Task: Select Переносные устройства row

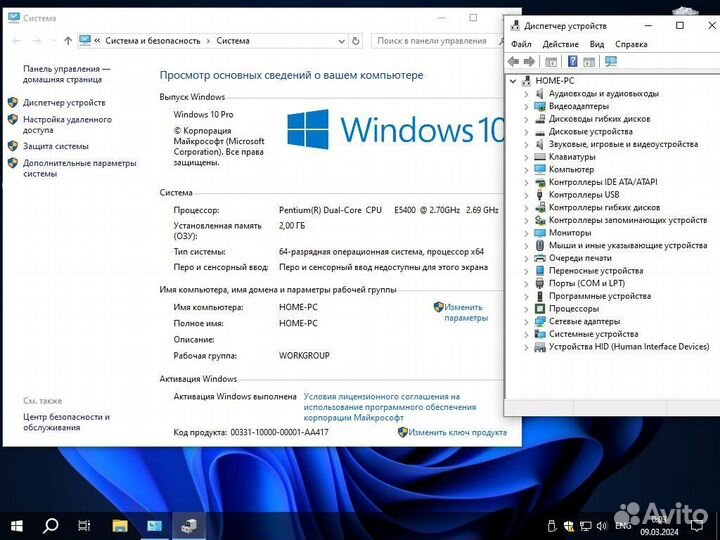Action: [x=596, y=271]
